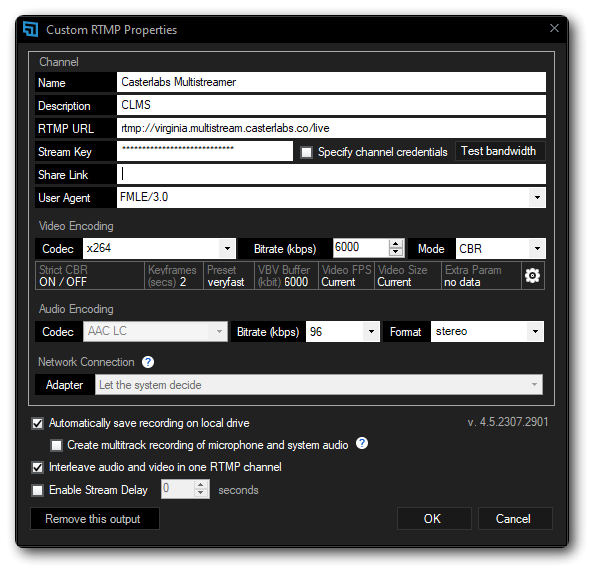The height and width of the screenshot is (568, 589).
Task: Decrease video bitrate with down arrow
Action: coord(396,252)
